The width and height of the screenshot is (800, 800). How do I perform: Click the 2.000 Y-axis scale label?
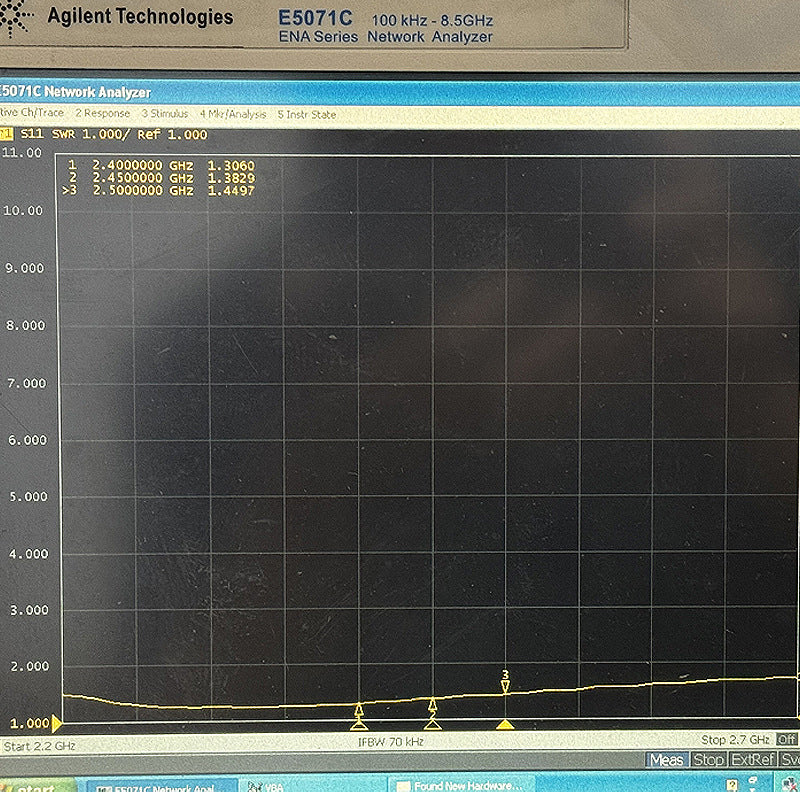click(x=30, y=666)
